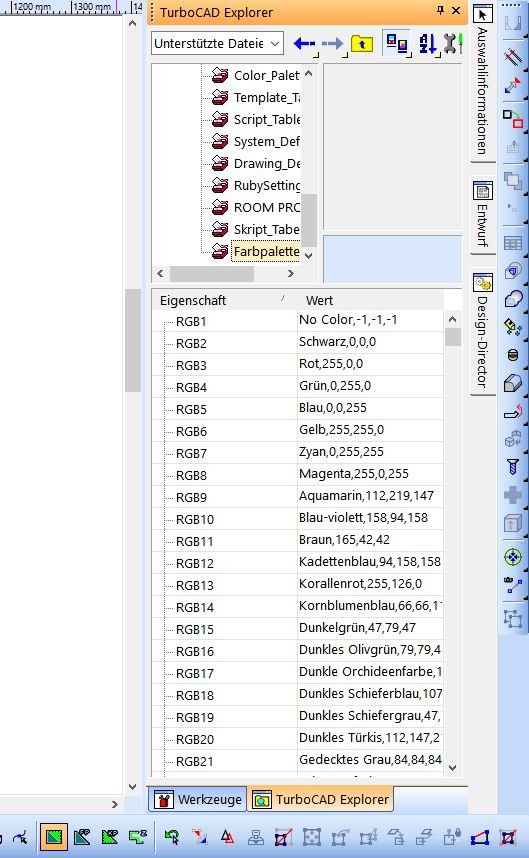This screenshot has width=529, height=858.
Task: Click value 'Blau,0,0,255'
Action: [x=333, y=408]
